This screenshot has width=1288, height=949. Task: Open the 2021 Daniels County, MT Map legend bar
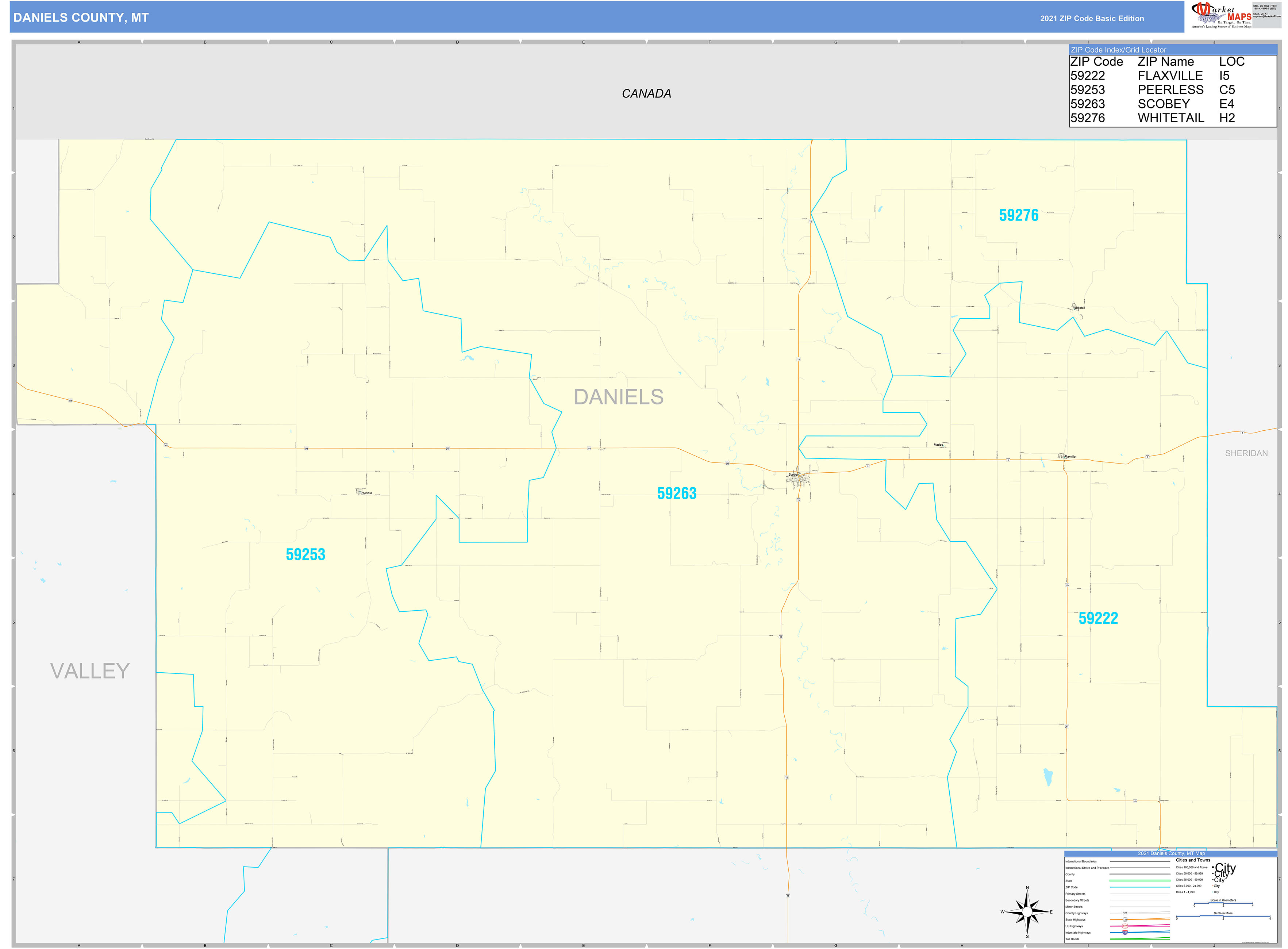coord(1171,853)
